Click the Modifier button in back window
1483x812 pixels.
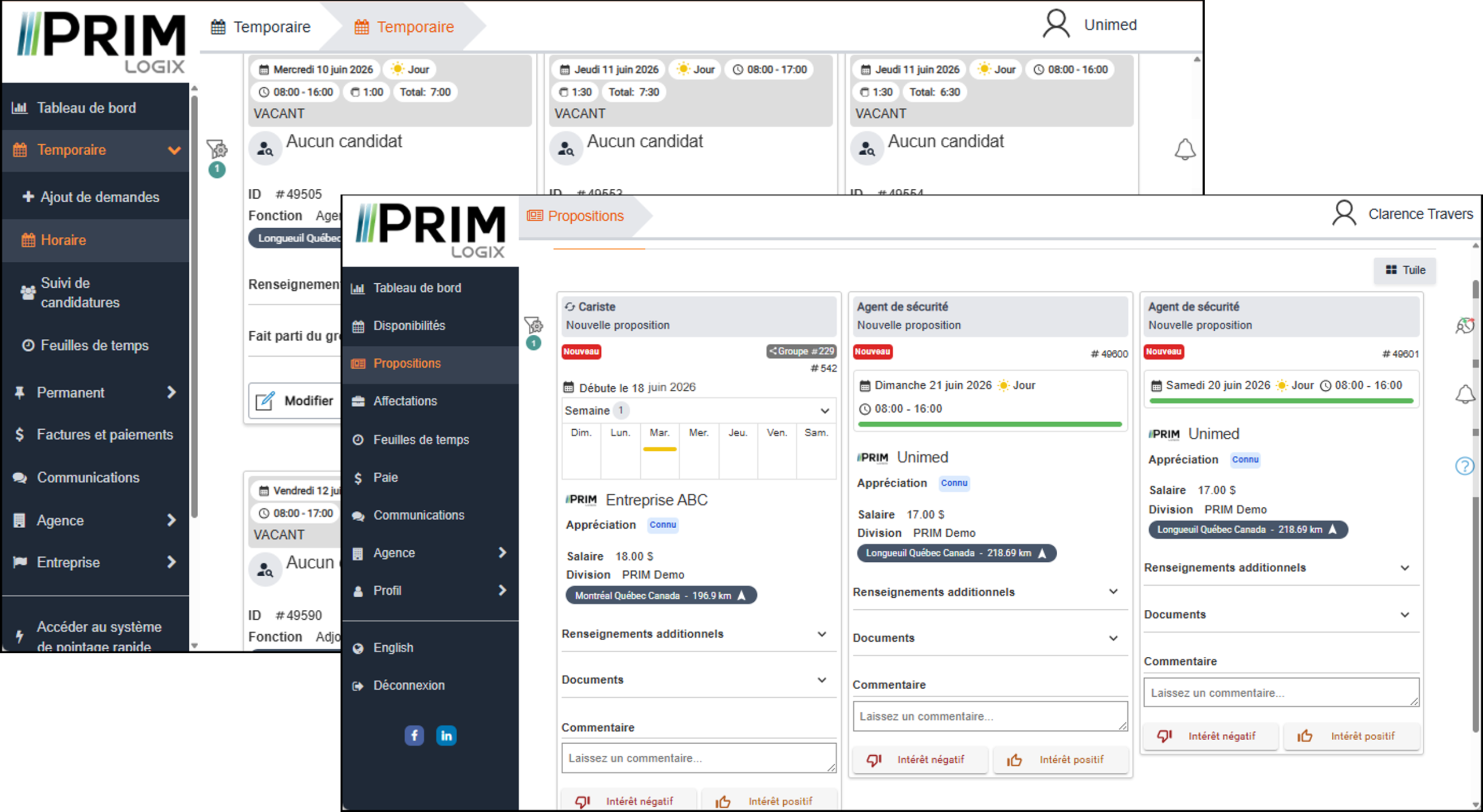tap(294, 401)
